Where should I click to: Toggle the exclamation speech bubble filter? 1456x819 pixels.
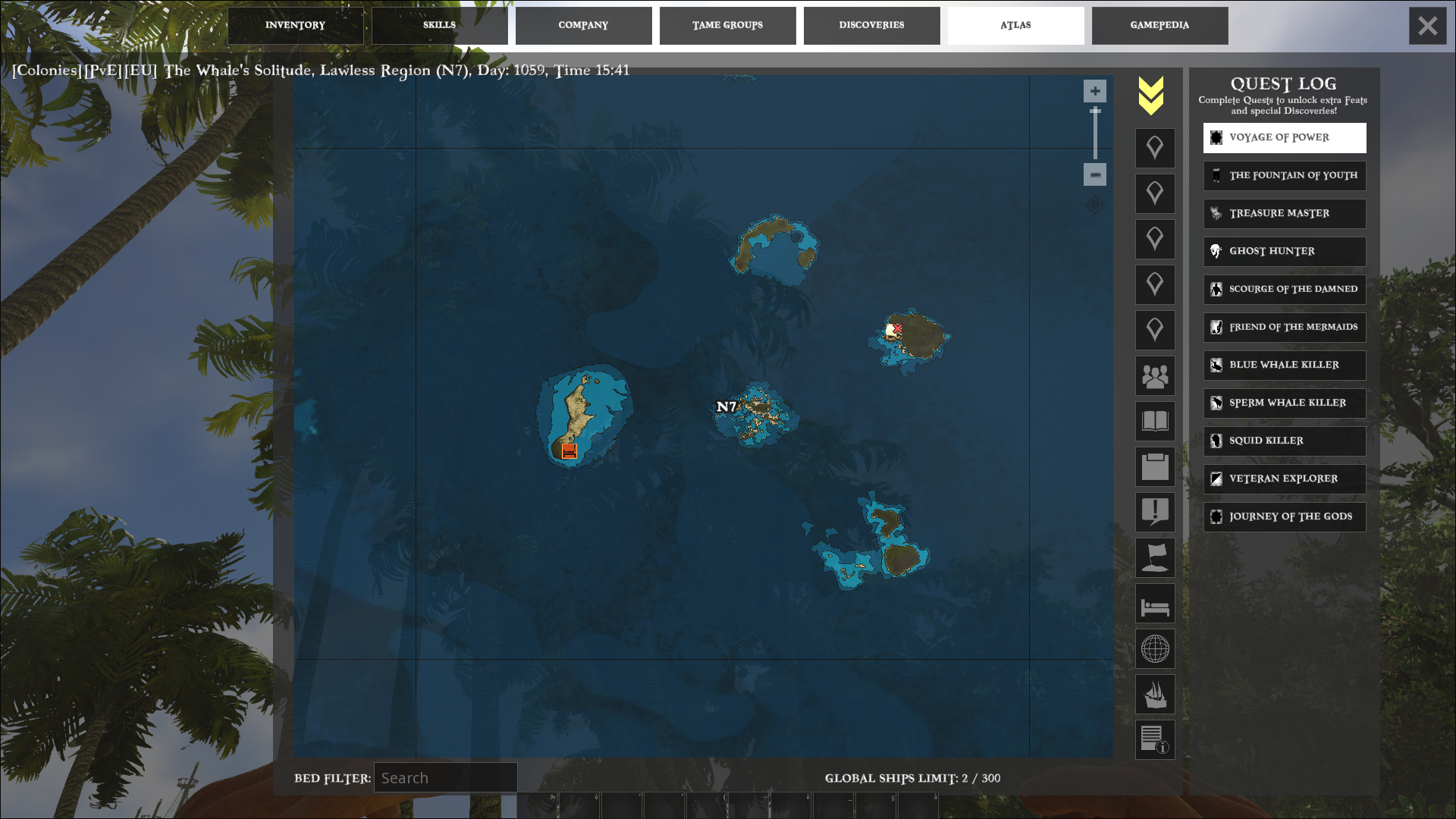click(x=1155, y=513)
